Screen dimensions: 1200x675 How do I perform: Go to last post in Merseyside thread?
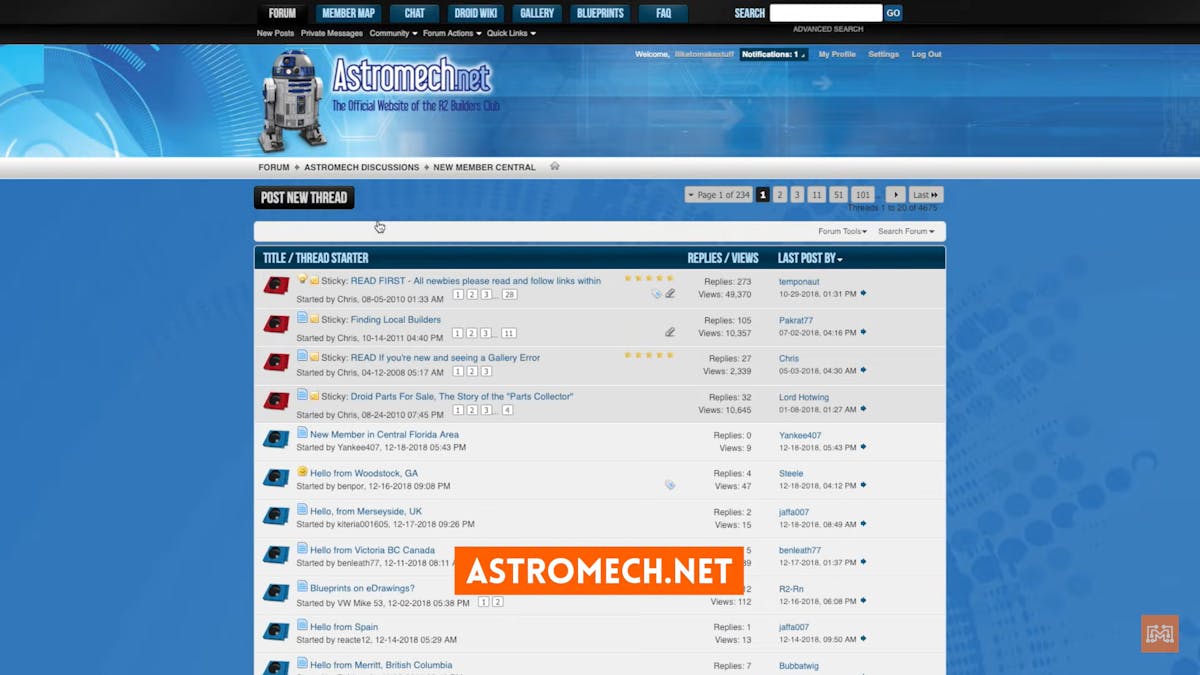pos(863,524)
